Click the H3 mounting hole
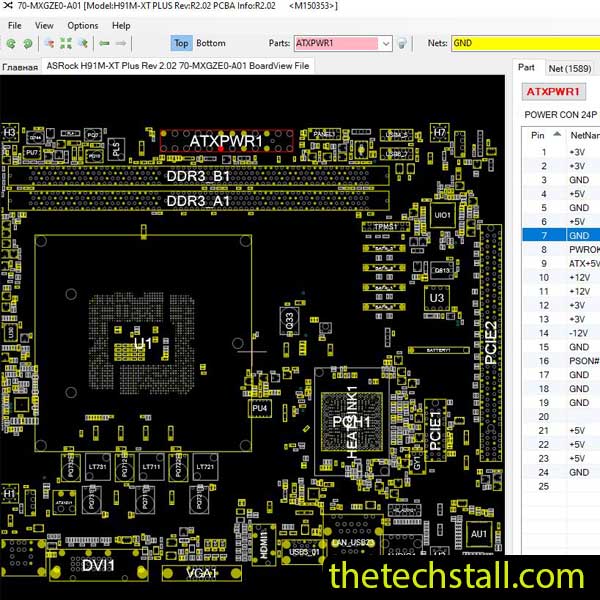The height and width of the screenshot is (600, 600). tap(10, 133)
